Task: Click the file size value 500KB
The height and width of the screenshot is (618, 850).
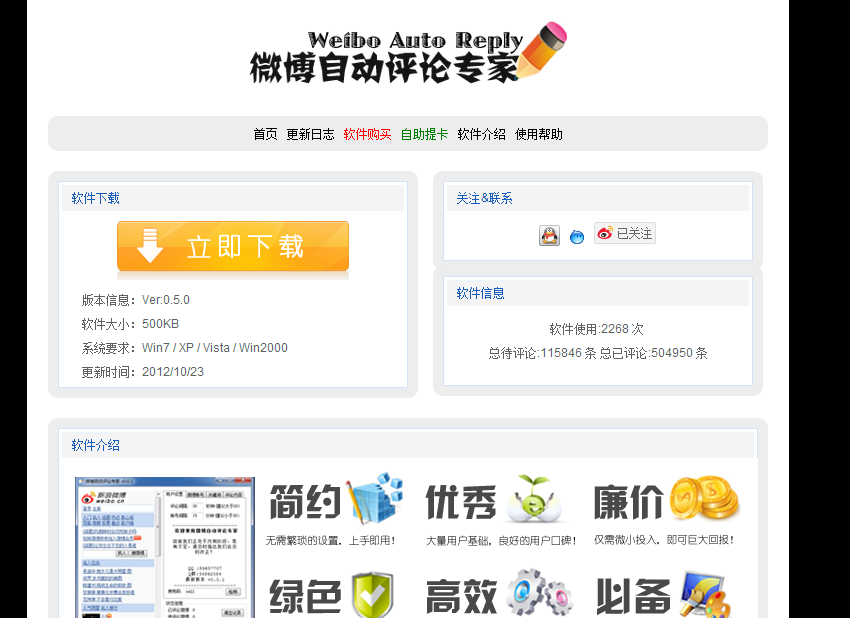Action: (x=160, y=324)
